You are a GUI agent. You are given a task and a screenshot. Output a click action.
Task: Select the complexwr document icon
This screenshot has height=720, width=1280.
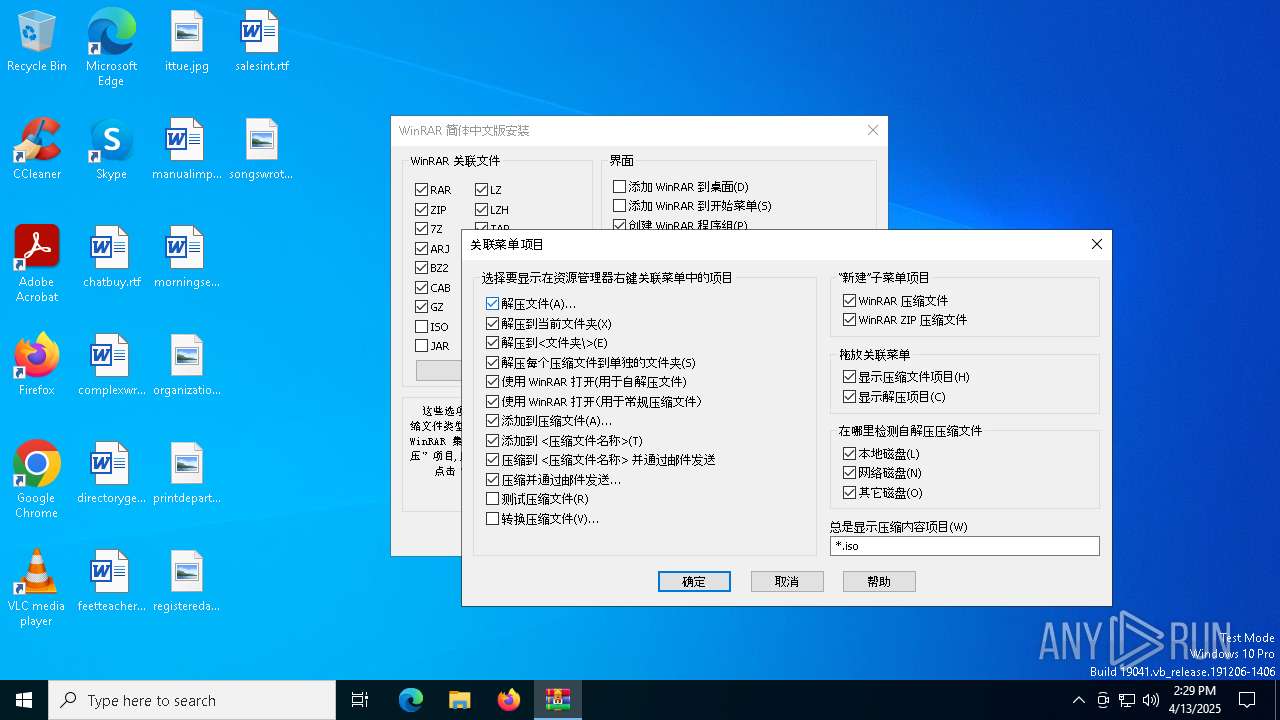point(111,366)
